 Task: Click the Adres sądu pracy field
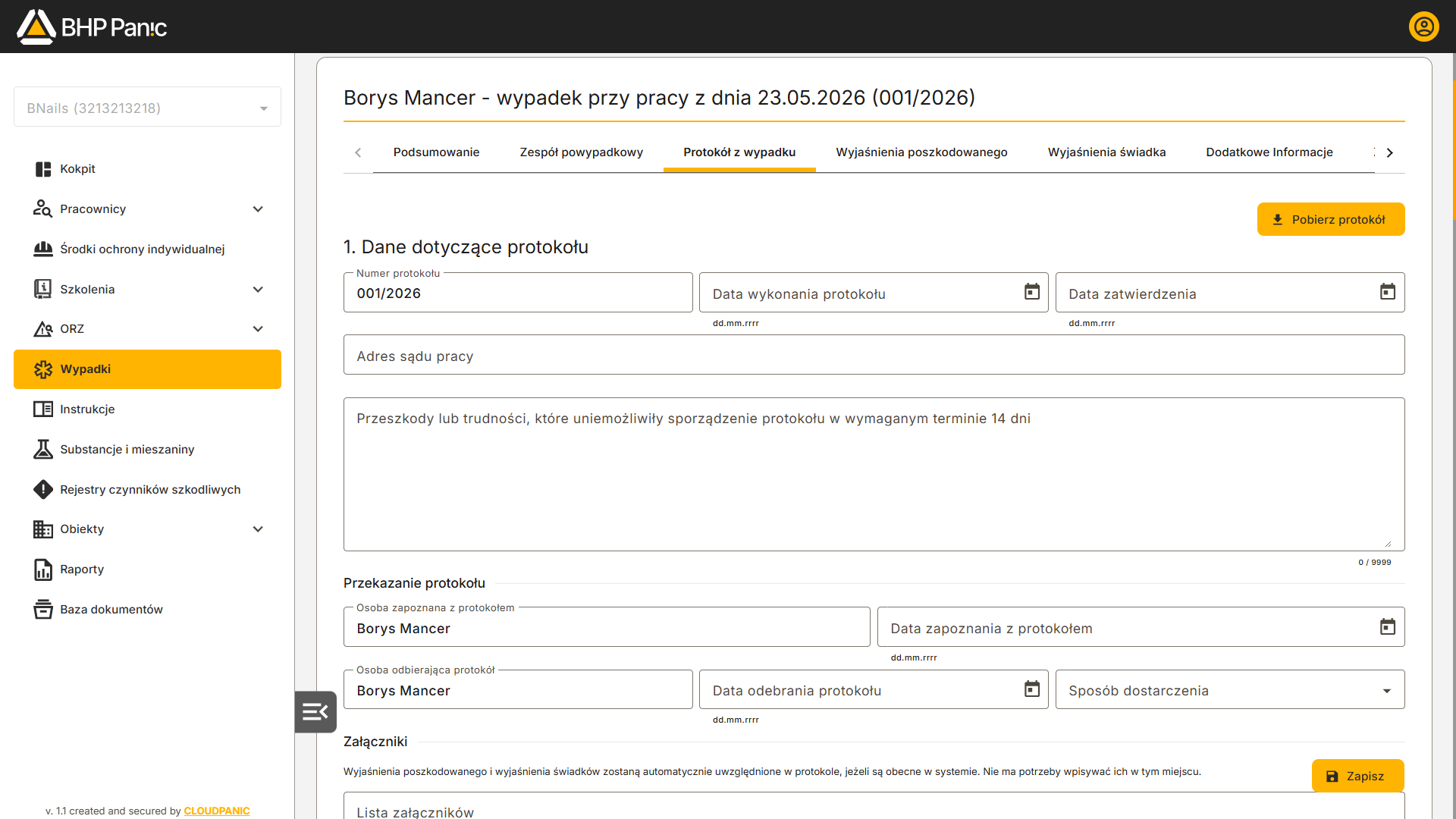pyautogui.click(x=874, y=355)
